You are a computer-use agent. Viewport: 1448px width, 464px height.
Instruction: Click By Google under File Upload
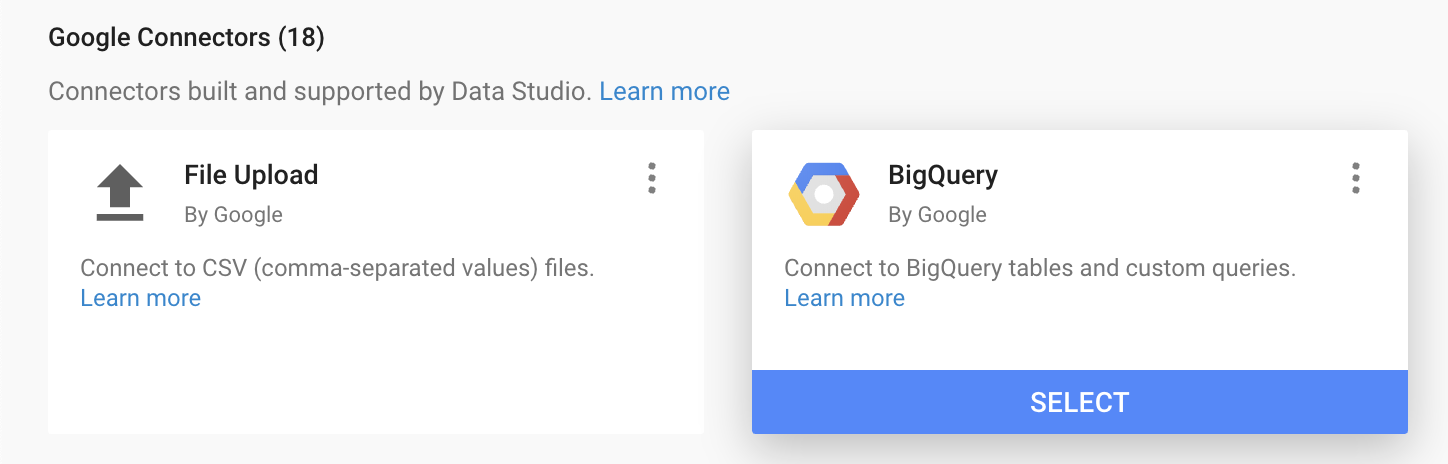coord(233,215)
